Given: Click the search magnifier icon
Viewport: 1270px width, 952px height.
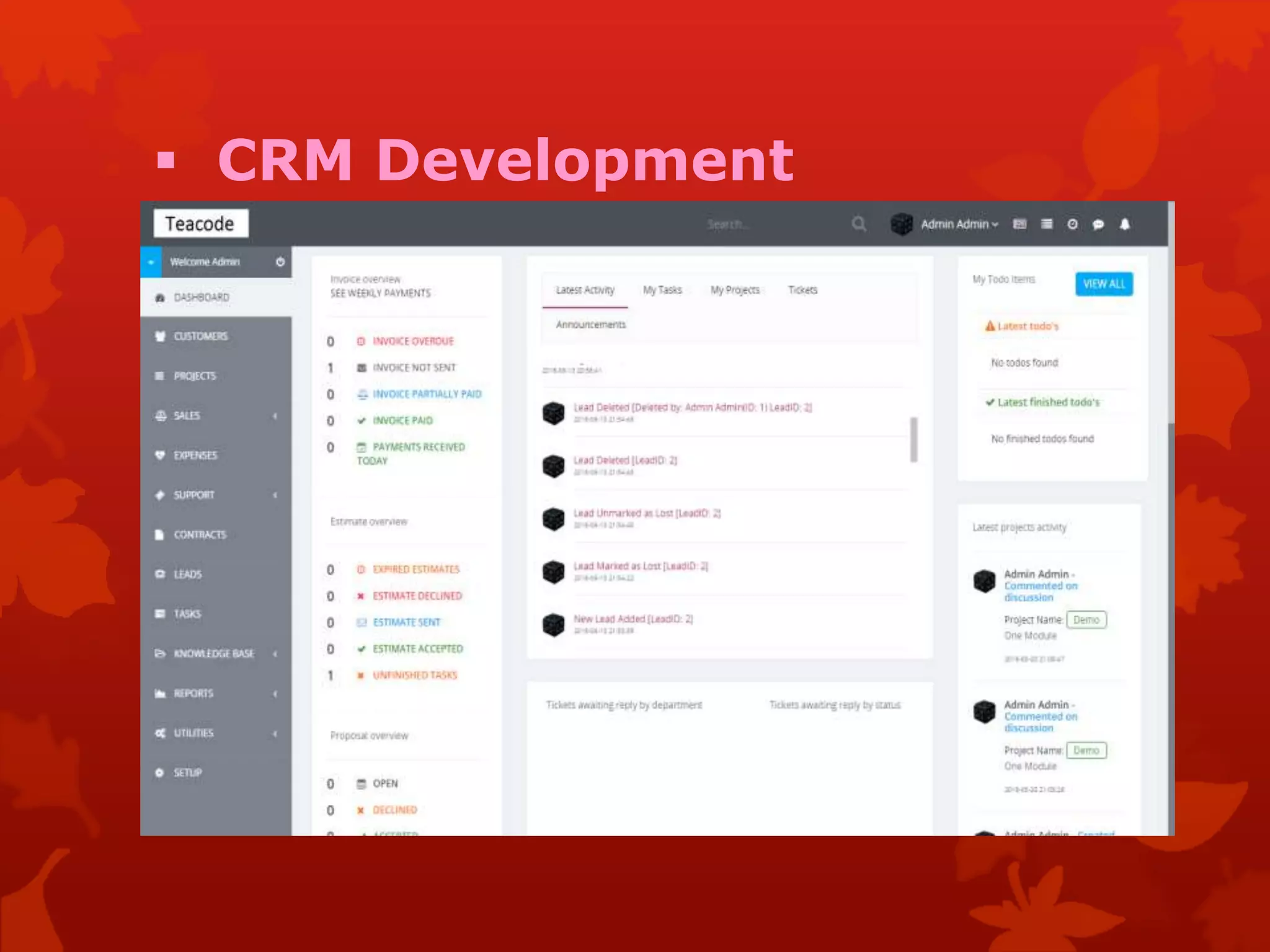Looking at the screenshot, I should [x=859, y=224].
